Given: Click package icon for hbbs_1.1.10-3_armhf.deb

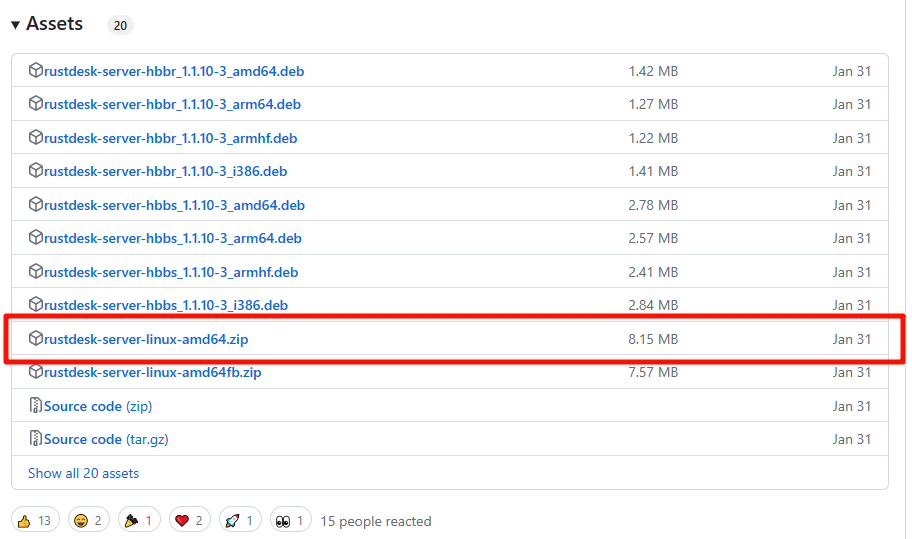Looking at the screenshot, I should point(35,272).
